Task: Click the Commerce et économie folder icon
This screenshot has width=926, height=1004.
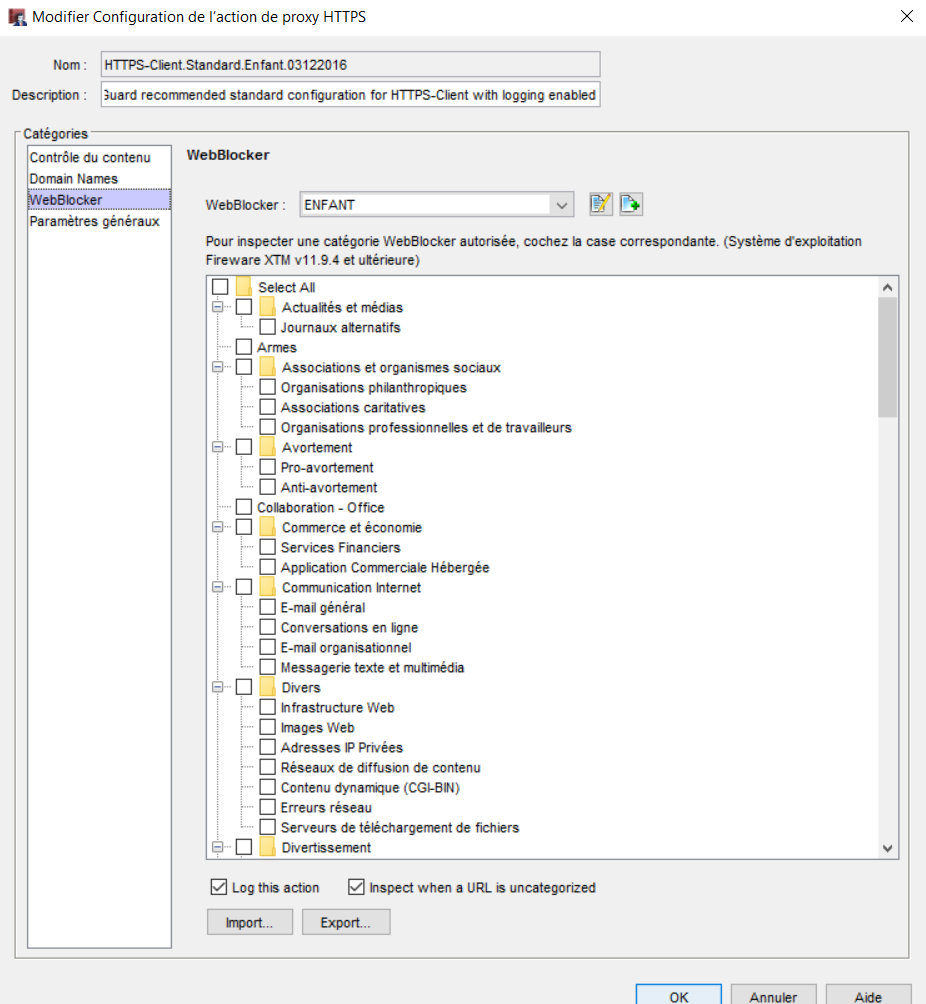Action: [x=267, y=527]
